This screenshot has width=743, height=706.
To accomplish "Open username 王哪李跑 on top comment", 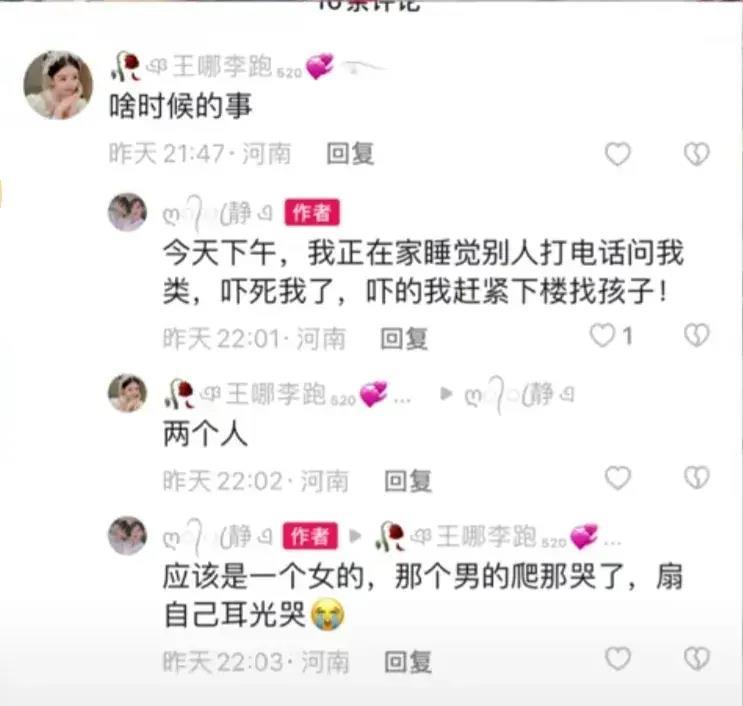I will point(223,66).
